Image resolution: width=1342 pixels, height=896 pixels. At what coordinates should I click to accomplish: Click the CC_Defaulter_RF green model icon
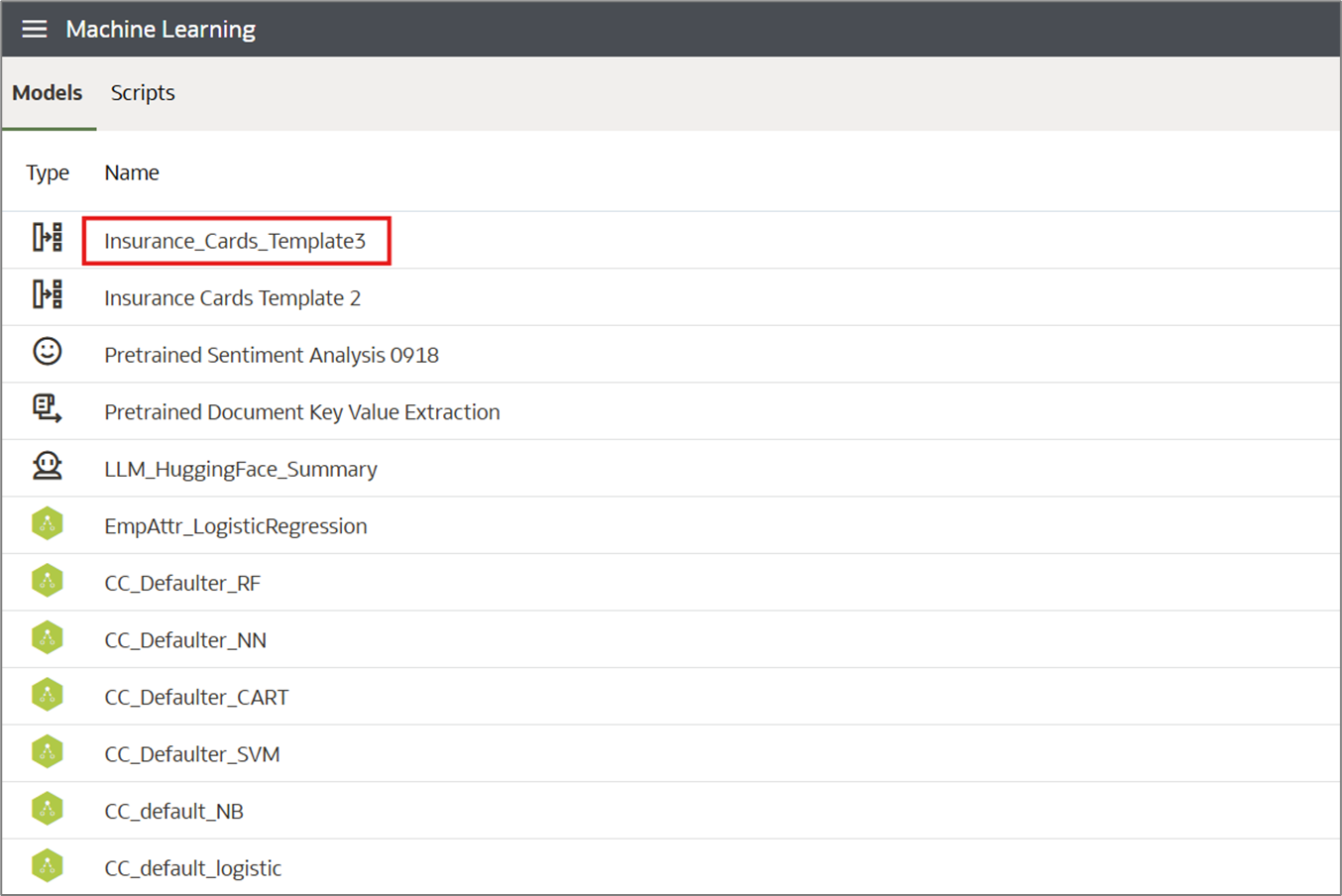tap(47, 581)
